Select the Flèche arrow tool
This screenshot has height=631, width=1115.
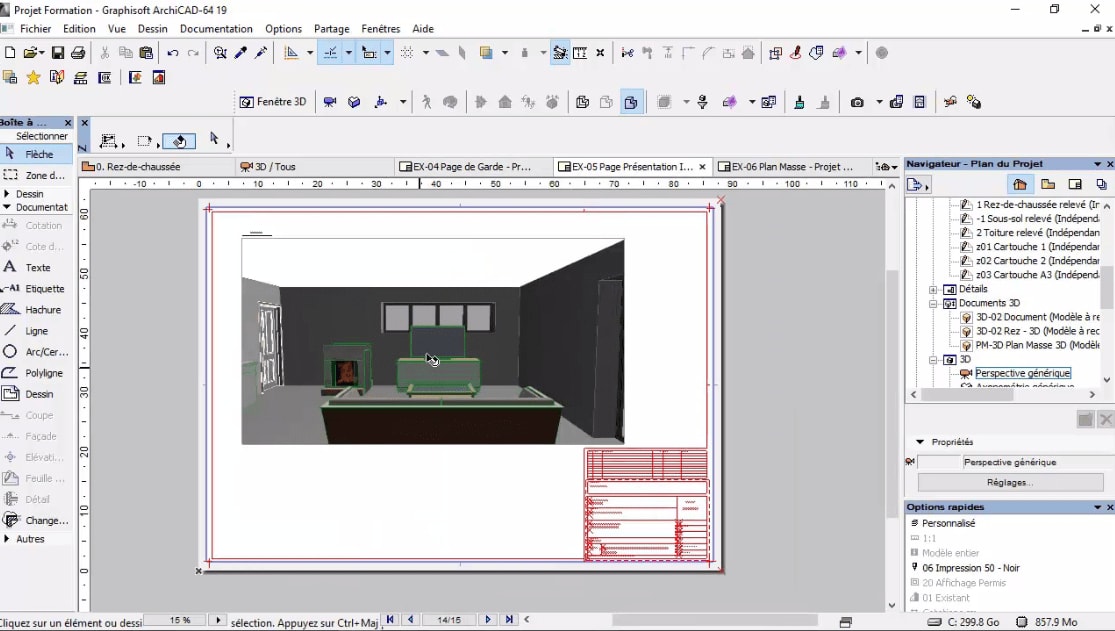coord(36,154)
